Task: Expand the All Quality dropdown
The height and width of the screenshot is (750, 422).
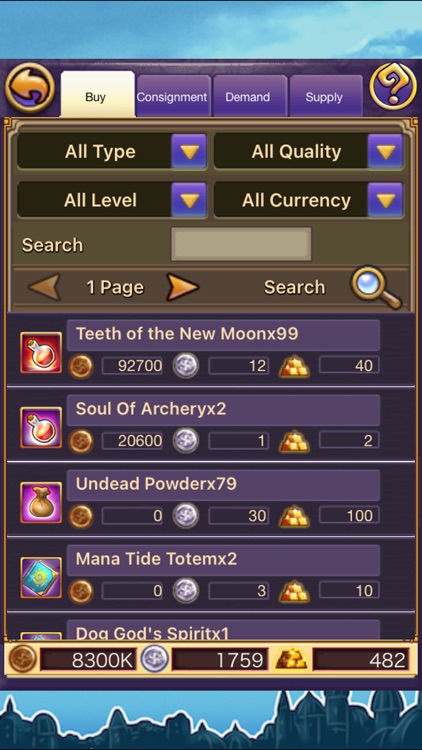Action: [x=309, y=152]
